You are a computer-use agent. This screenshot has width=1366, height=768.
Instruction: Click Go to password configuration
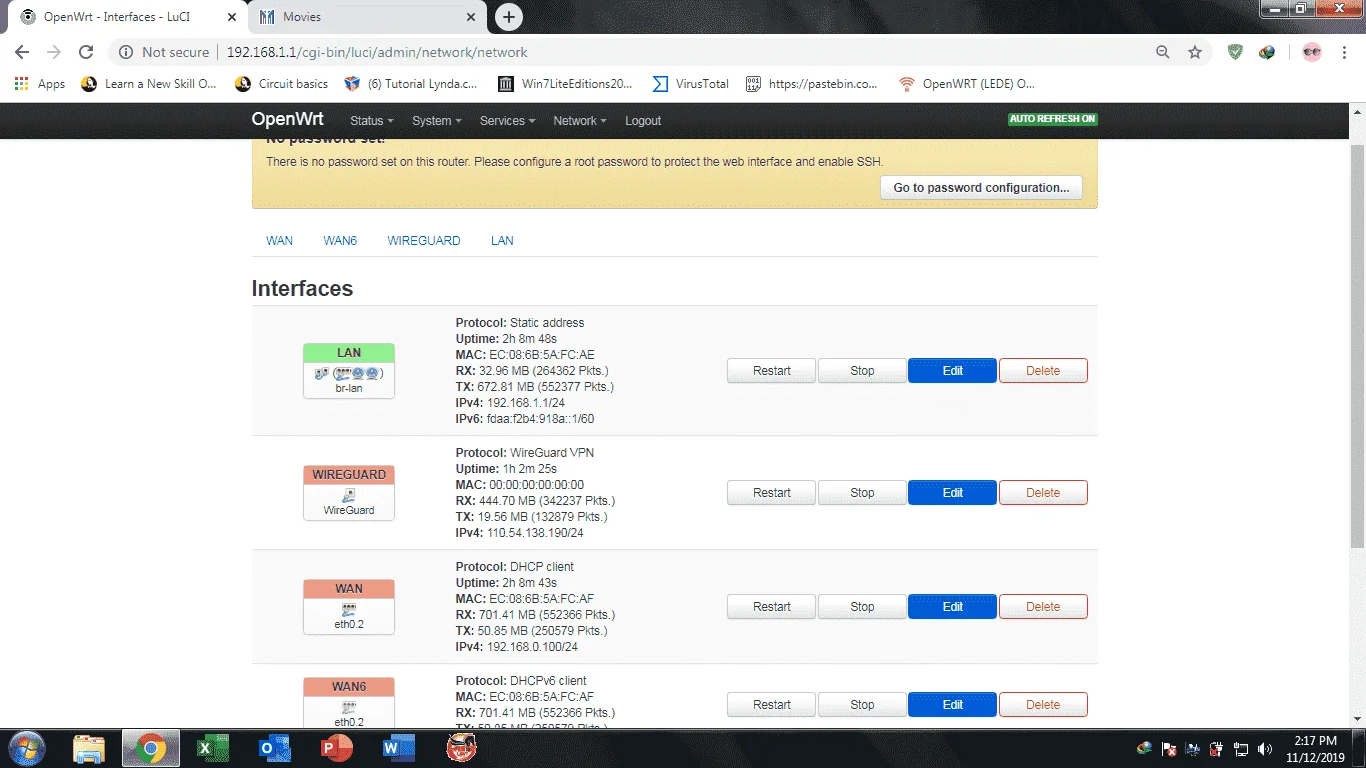(x=981, y=188)
